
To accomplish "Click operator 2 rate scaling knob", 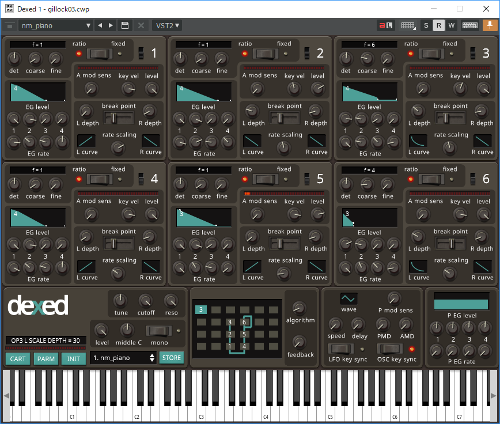I will pyautogui.click(x=284, y=147).
